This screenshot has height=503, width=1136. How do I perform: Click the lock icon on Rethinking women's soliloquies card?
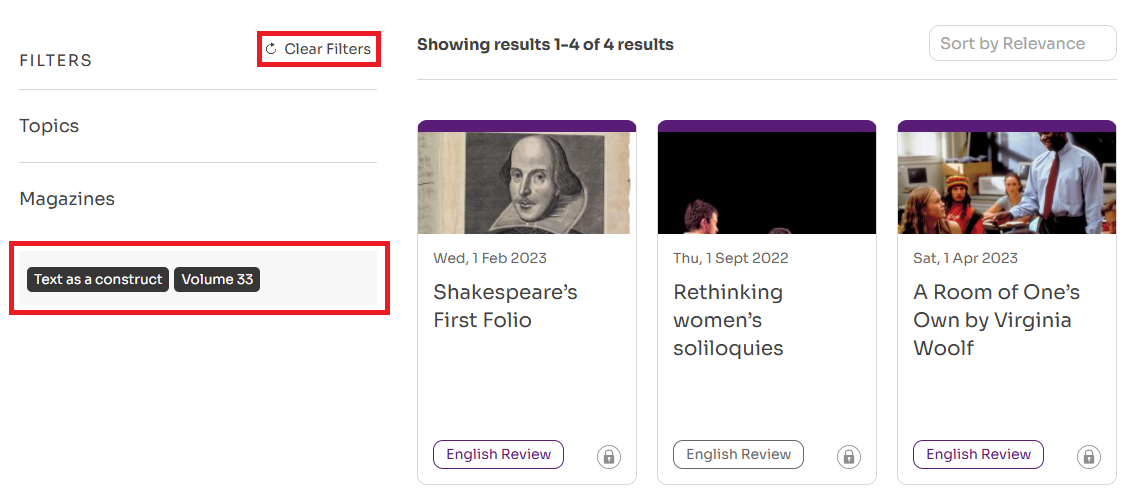coord(848,457)
